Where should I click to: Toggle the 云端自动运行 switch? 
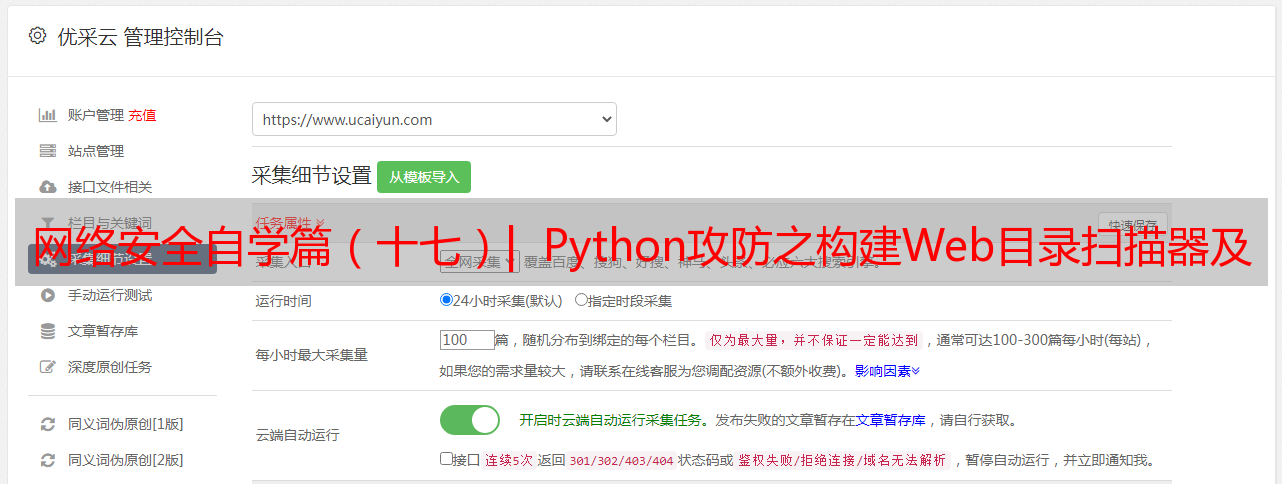[x=470, y=420]
